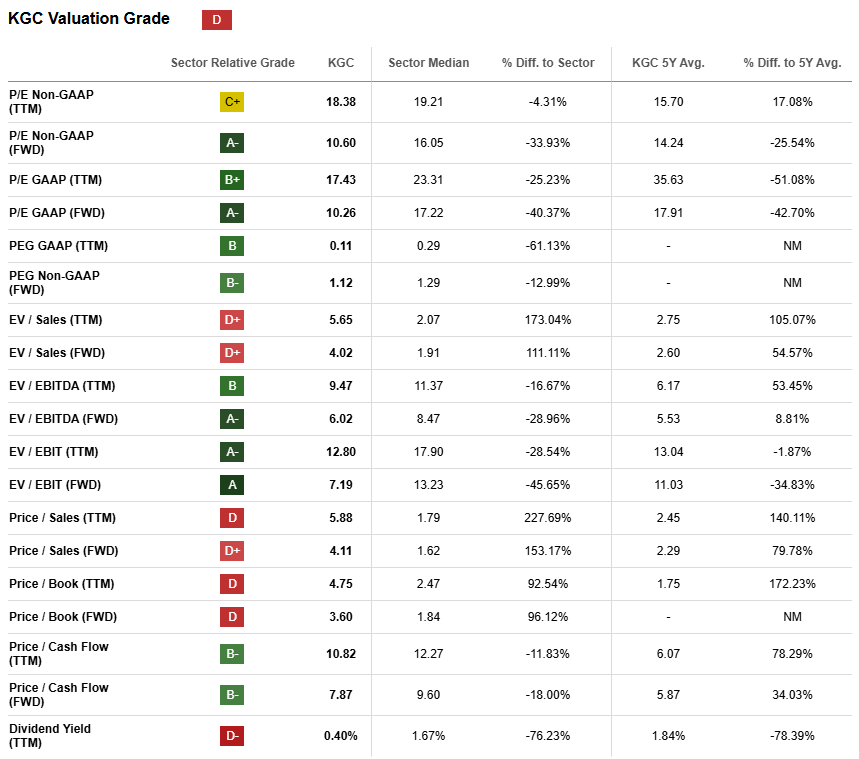
Task: Click the D+ grade badge for EV / Sales (TTM)
Action: coord(232,319)
